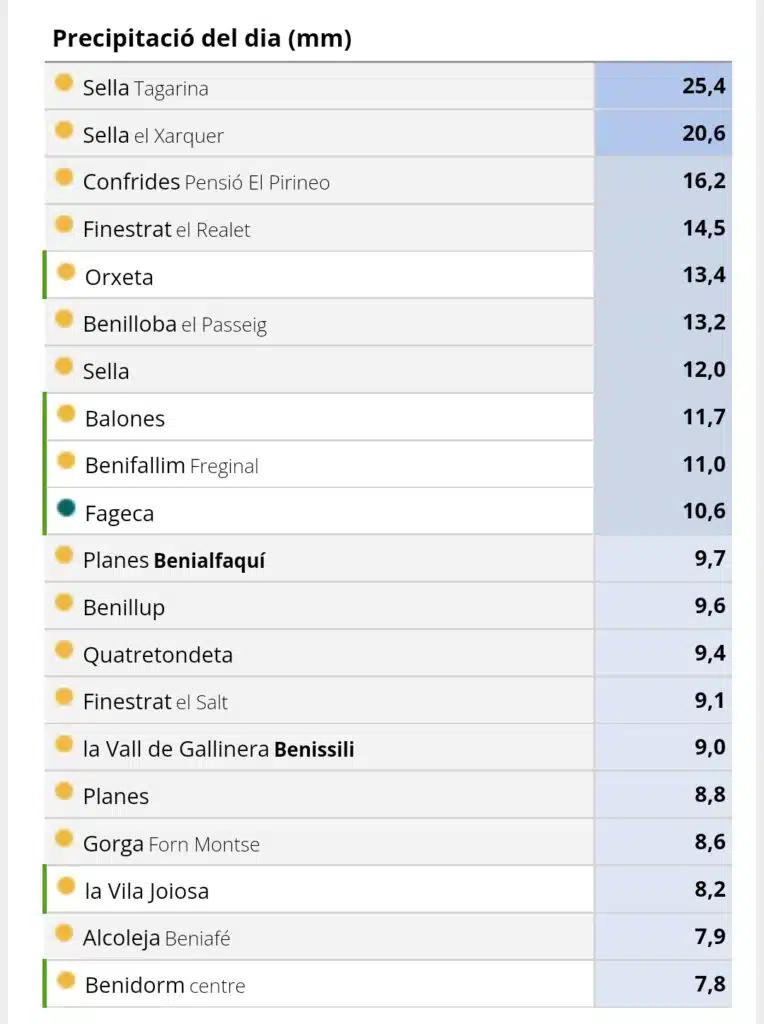Image resolution: width=764 pixels, height=1024 pixels.
Task: Open the Gorga Forn Montse station
Action: (x=171, y=844)
